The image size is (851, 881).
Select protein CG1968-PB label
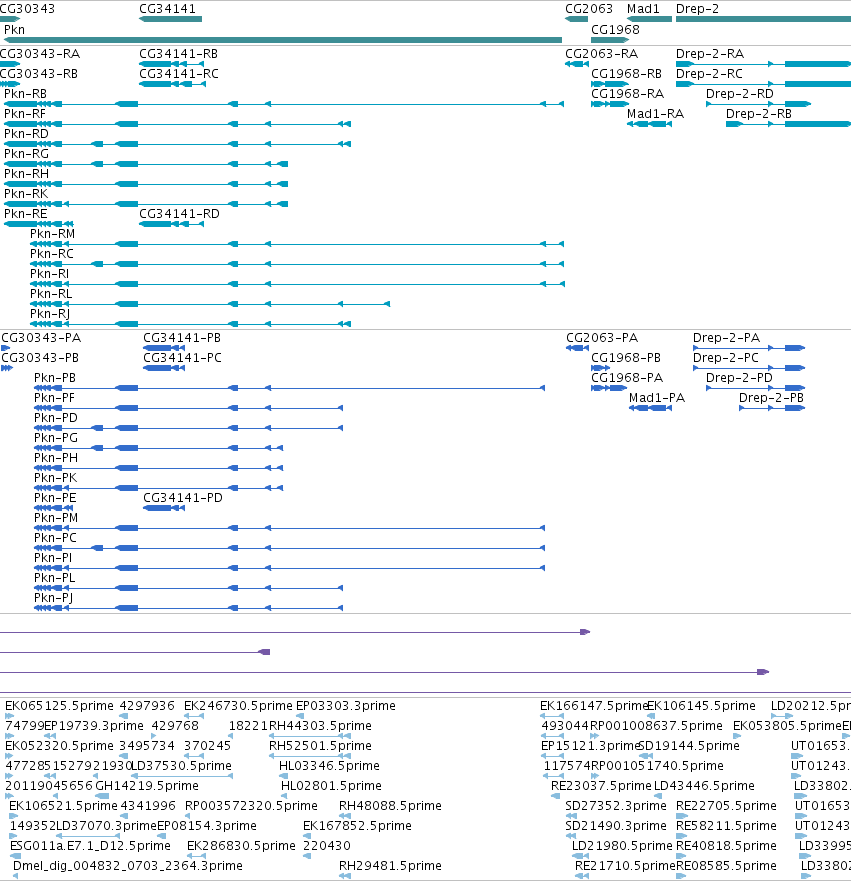(626, 357)
